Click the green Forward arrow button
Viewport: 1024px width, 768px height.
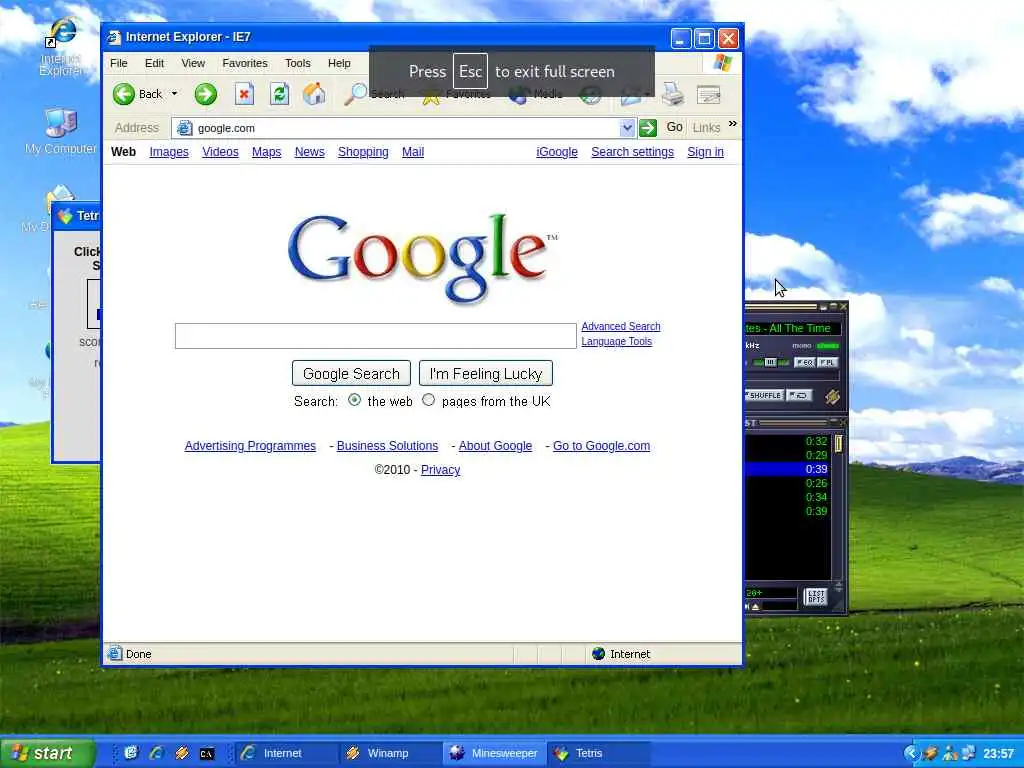click(206, 94)
